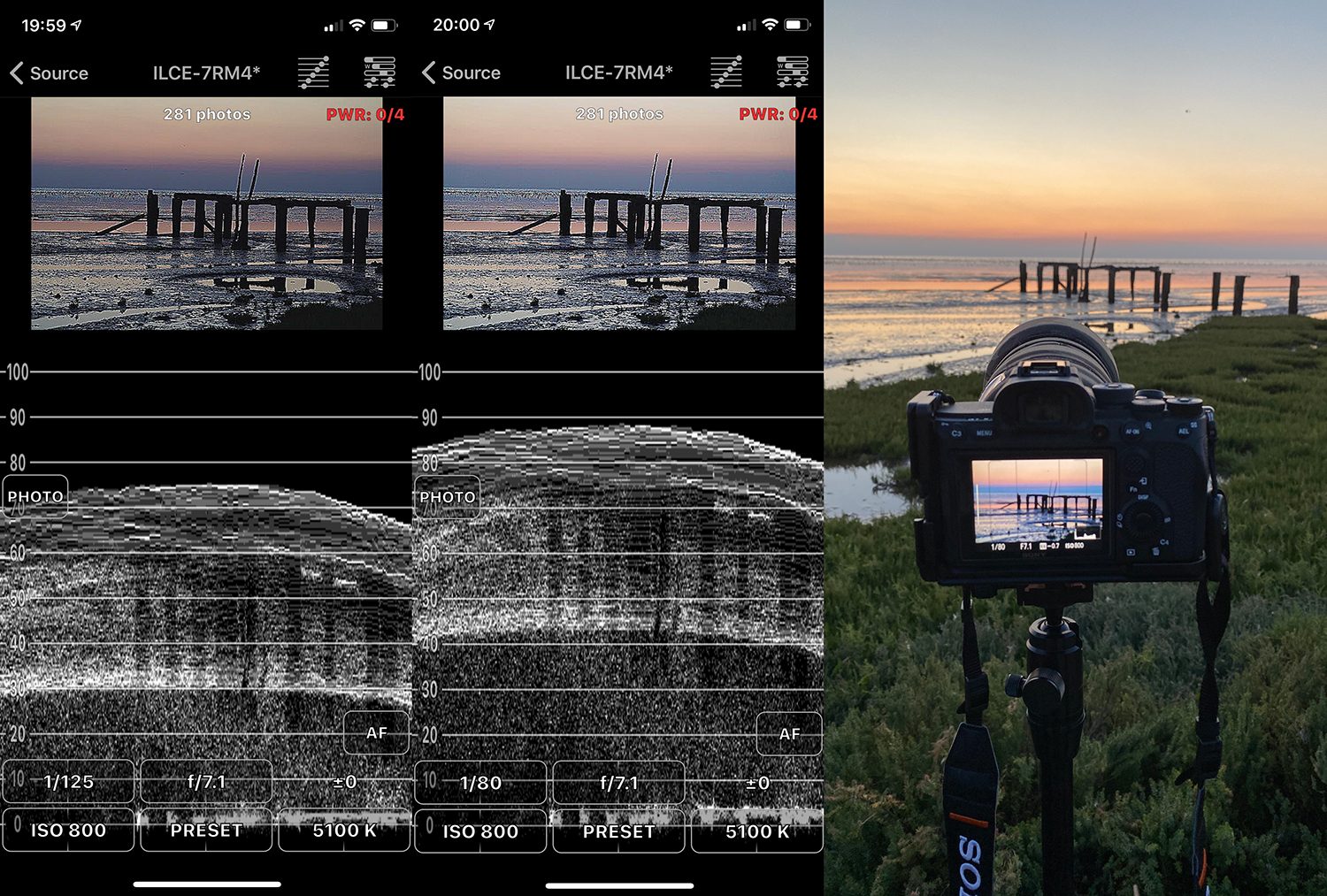Toggle the AF button in middle screen

coord(789,732)
